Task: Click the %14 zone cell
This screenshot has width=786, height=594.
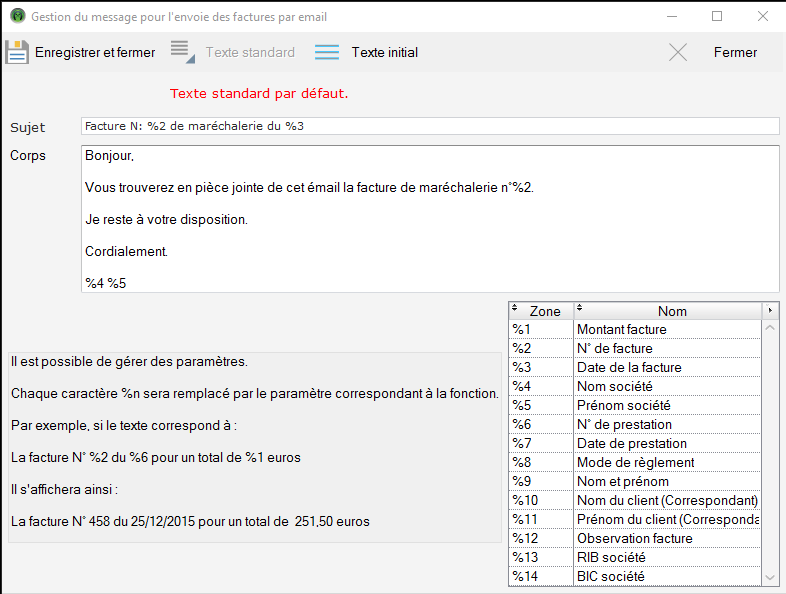Action: click(x=541, y=576)
